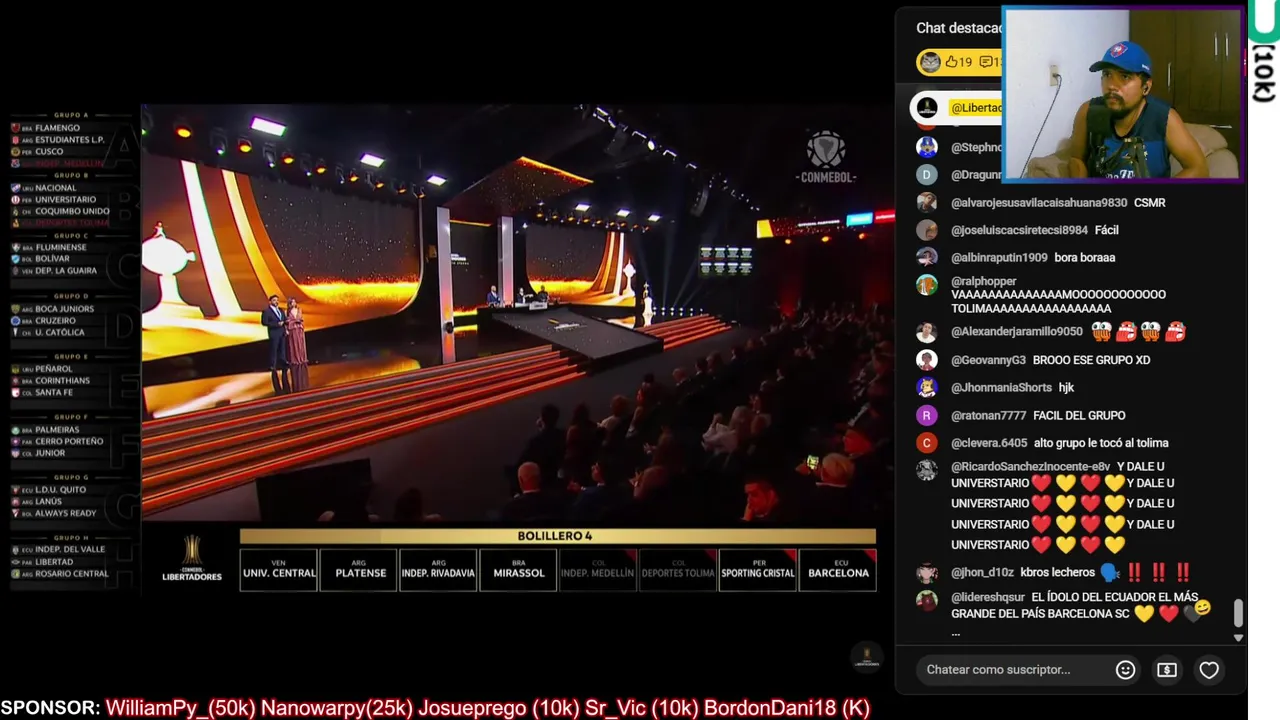Click the 'kbros lecheros' chat message
This screenshot has width=1280, height=720.
[x=1057, y=573]
